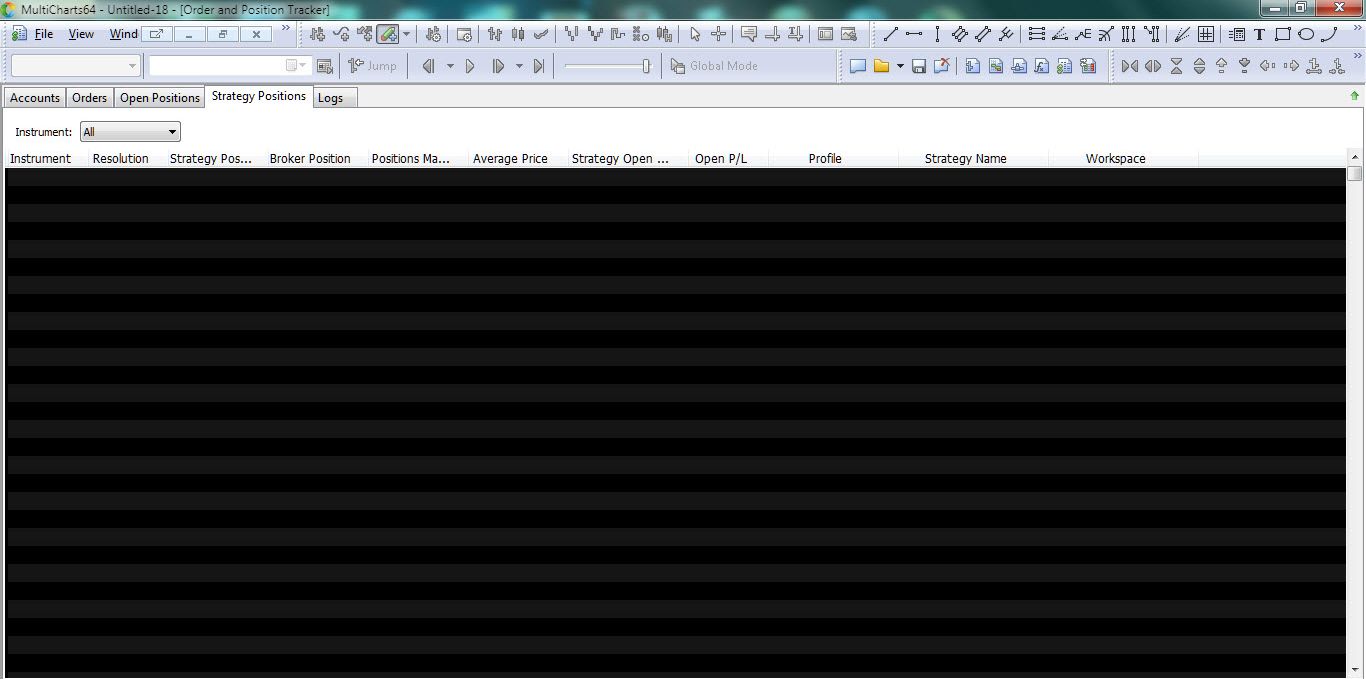Select the arc drawing tool
The image size is (1366, 679).
pyautogui.click(x=1329, y=34)
